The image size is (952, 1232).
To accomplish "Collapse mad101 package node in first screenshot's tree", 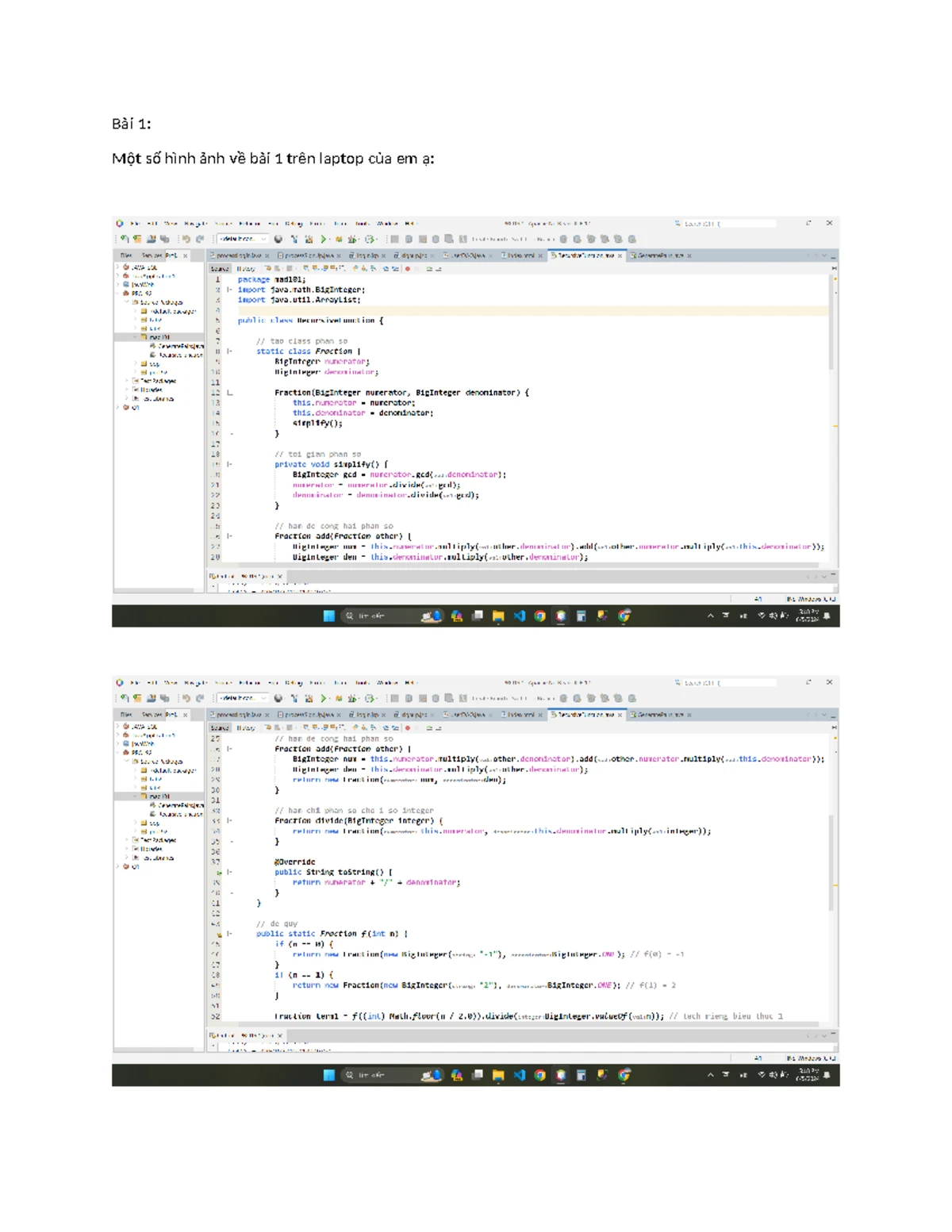I will coord(136,337).
